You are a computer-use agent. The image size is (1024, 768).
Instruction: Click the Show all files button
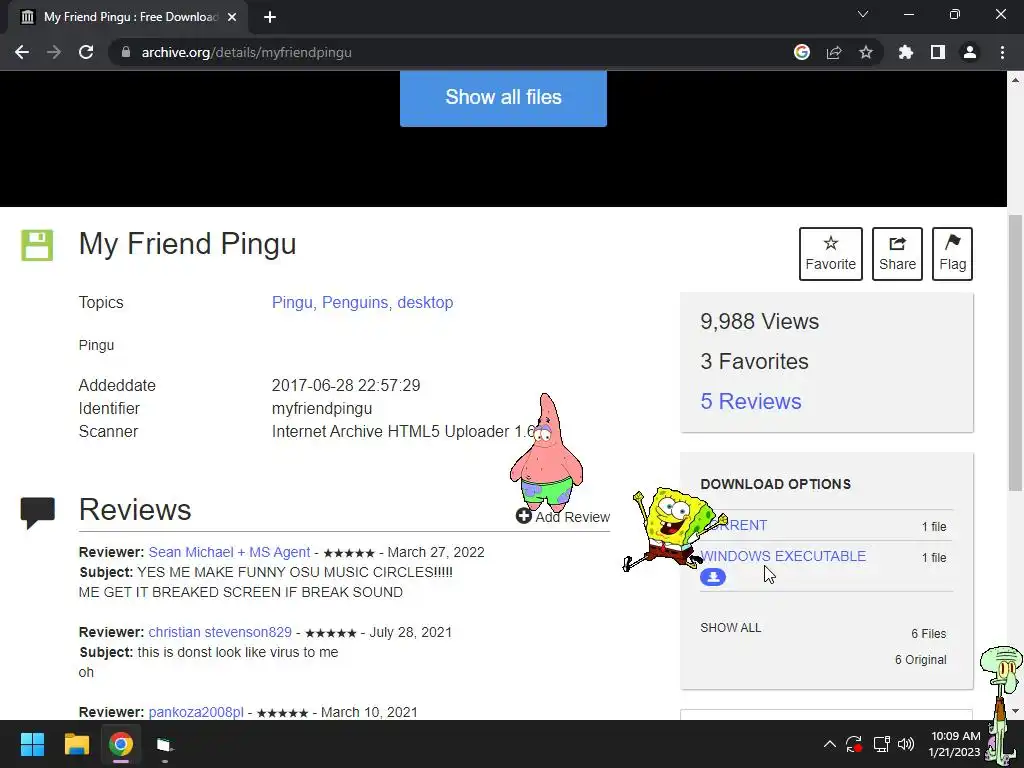[503, 98]
